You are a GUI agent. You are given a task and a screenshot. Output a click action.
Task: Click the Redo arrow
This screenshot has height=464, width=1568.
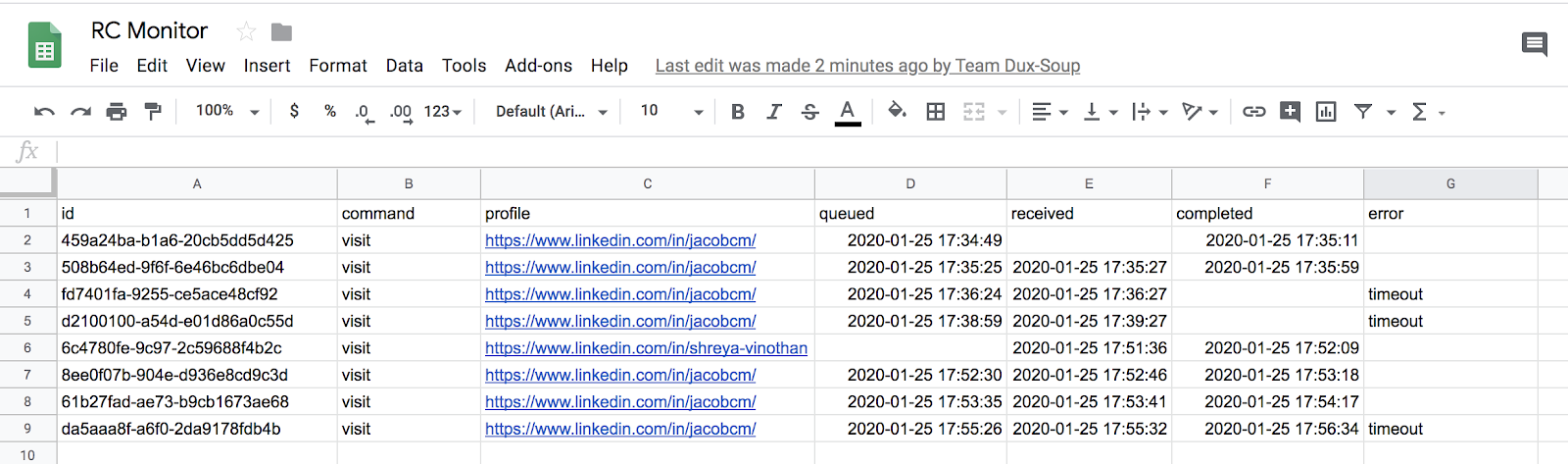[x=80, y=112]
